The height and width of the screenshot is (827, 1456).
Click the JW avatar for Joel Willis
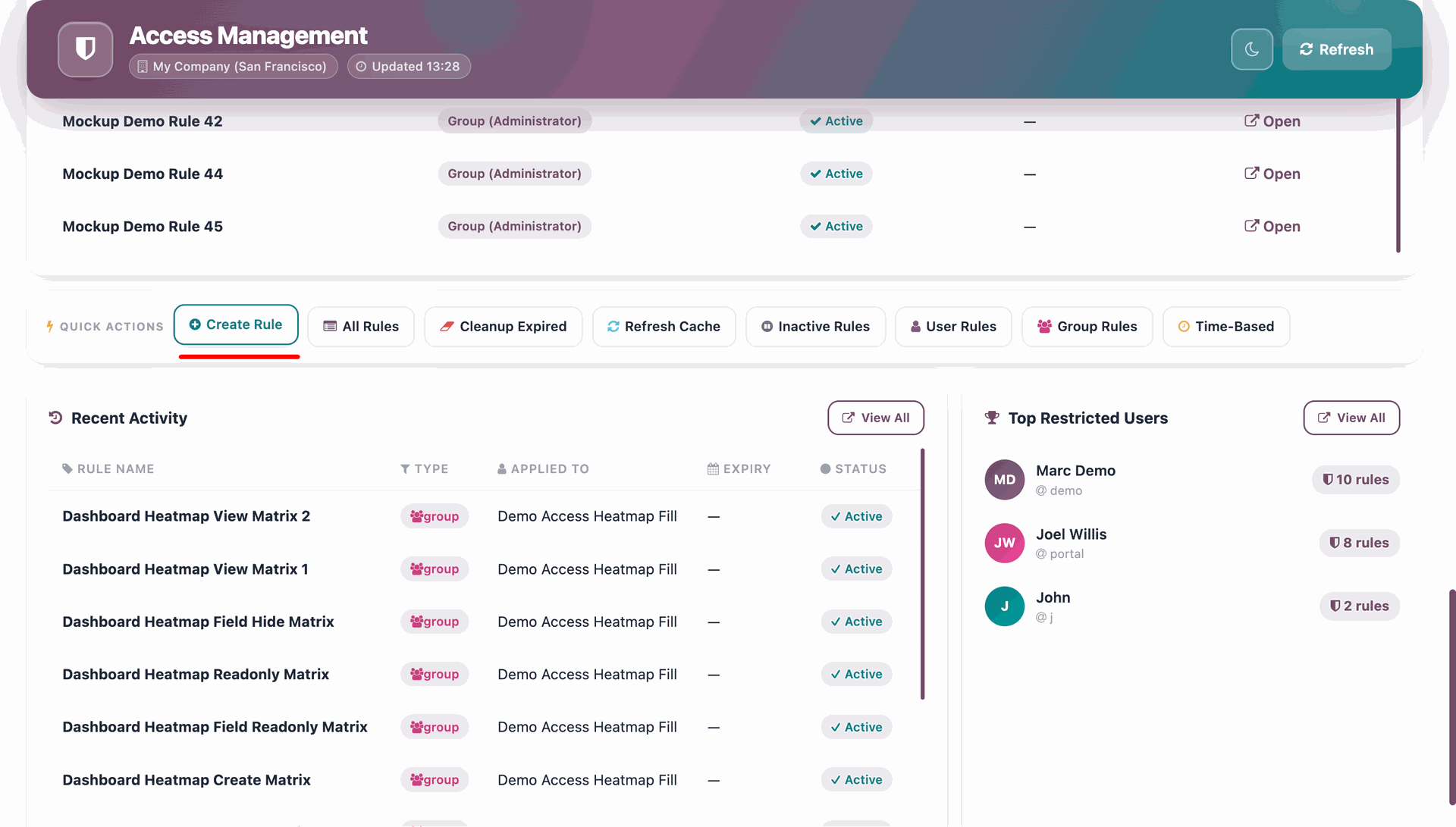(x=1005, y=543)
